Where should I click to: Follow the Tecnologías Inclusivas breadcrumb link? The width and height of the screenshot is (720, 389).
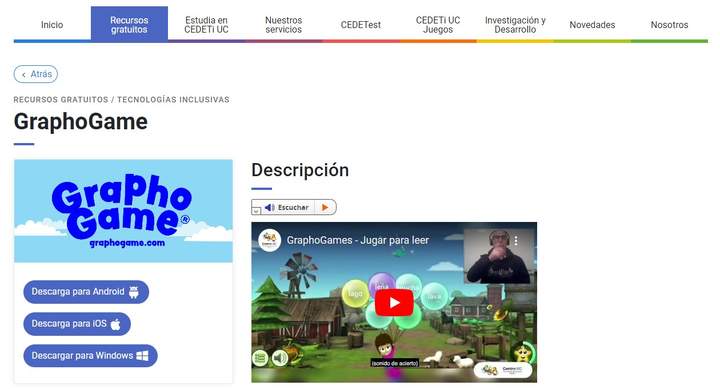173,100
